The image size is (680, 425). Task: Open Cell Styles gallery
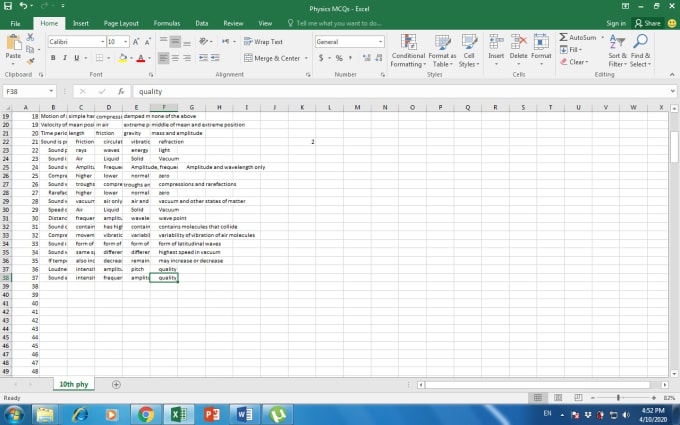point(469,51)
